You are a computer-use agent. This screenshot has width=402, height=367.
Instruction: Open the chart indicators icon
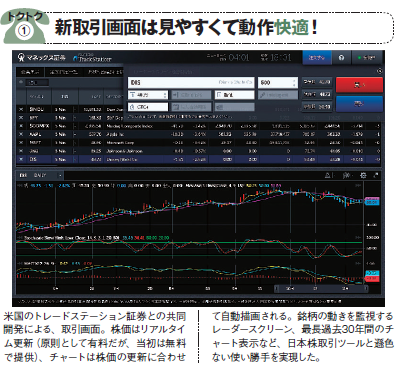point(347,175)
